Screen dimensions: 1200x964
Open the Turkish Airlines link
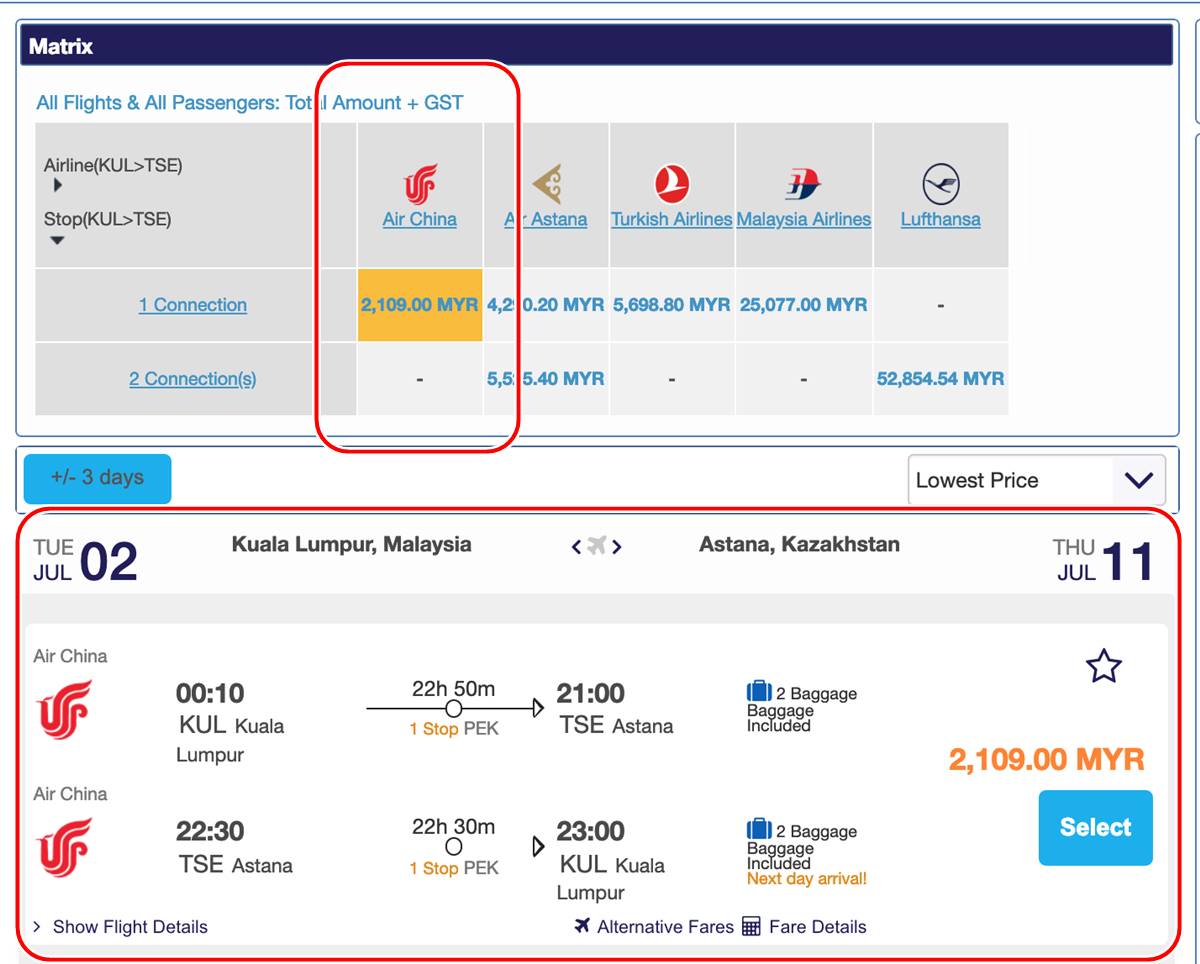tap(672, 219)
